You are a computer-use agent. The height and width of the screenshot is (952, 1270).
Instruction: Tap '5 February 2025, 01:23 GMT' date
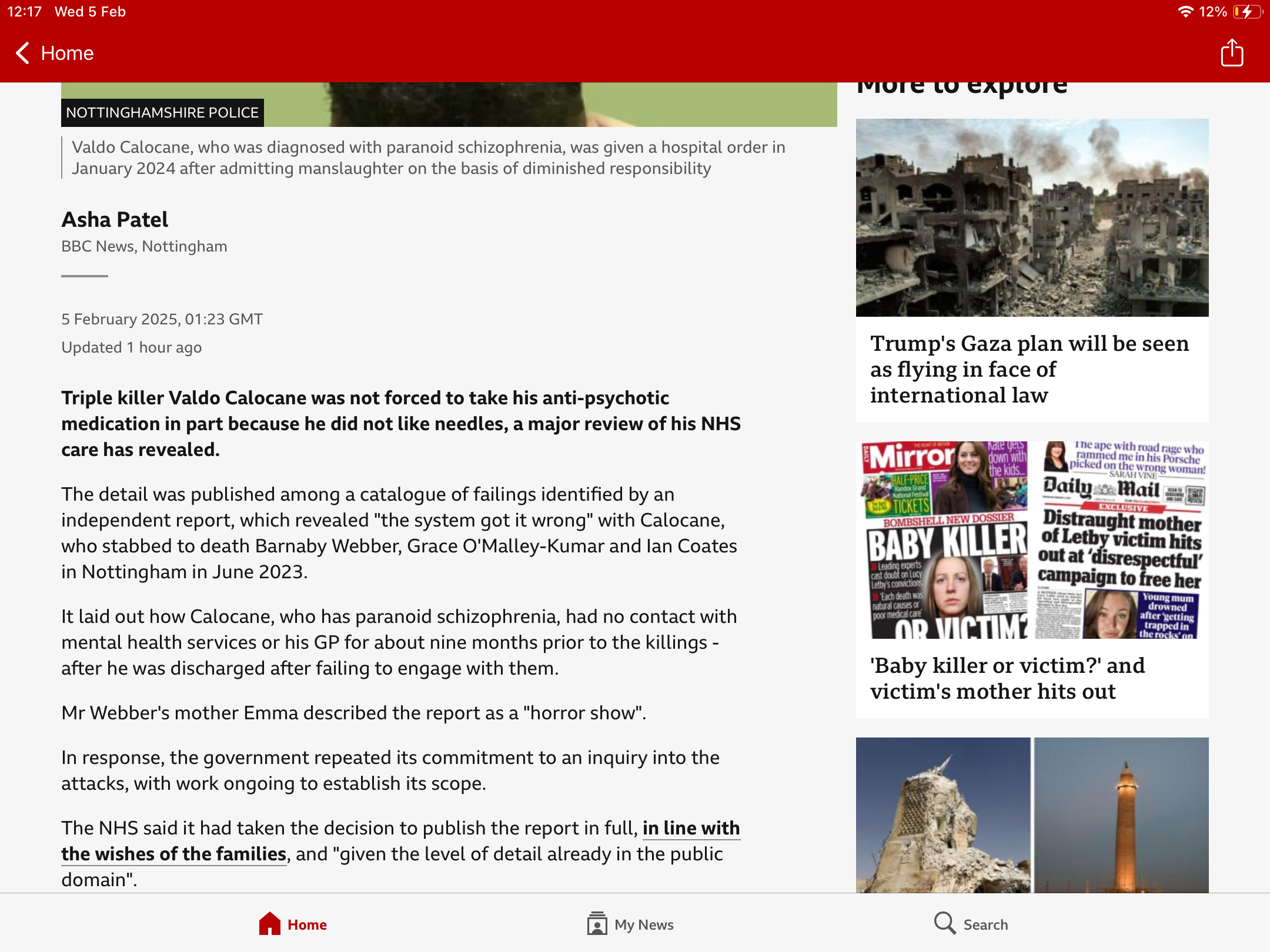pos(162,319)
